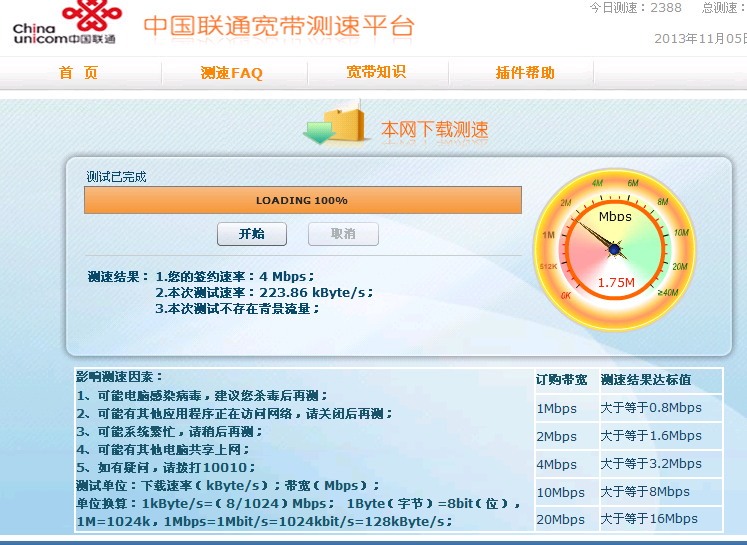This screenshot has width=747, height=545.
Task: Click the 其他电脑共享上网 tip line
Action: [x=163, y=450]
